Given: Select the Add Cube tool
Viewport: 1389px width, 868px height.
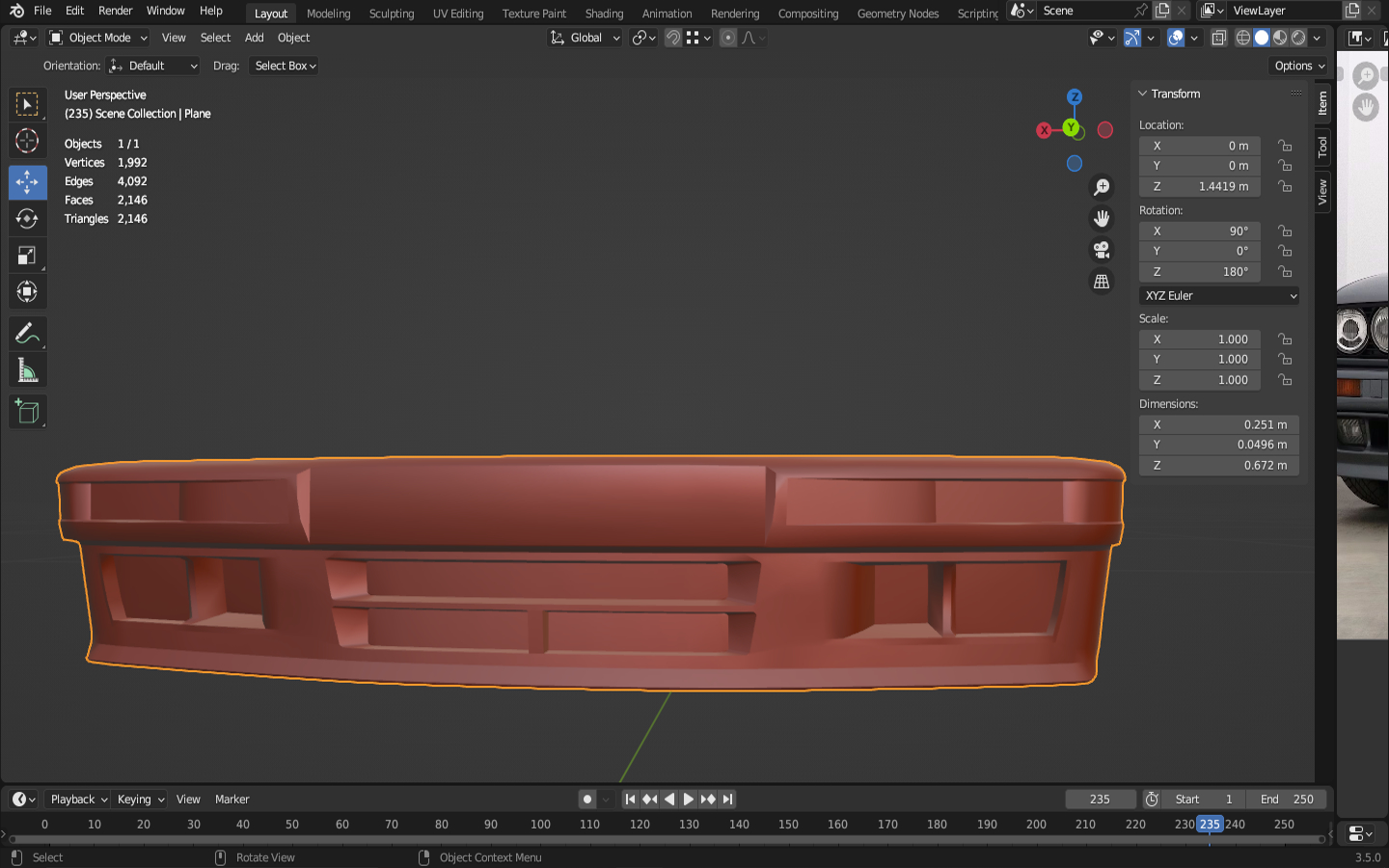Looking at the screenshot, I should coord(27,413).
